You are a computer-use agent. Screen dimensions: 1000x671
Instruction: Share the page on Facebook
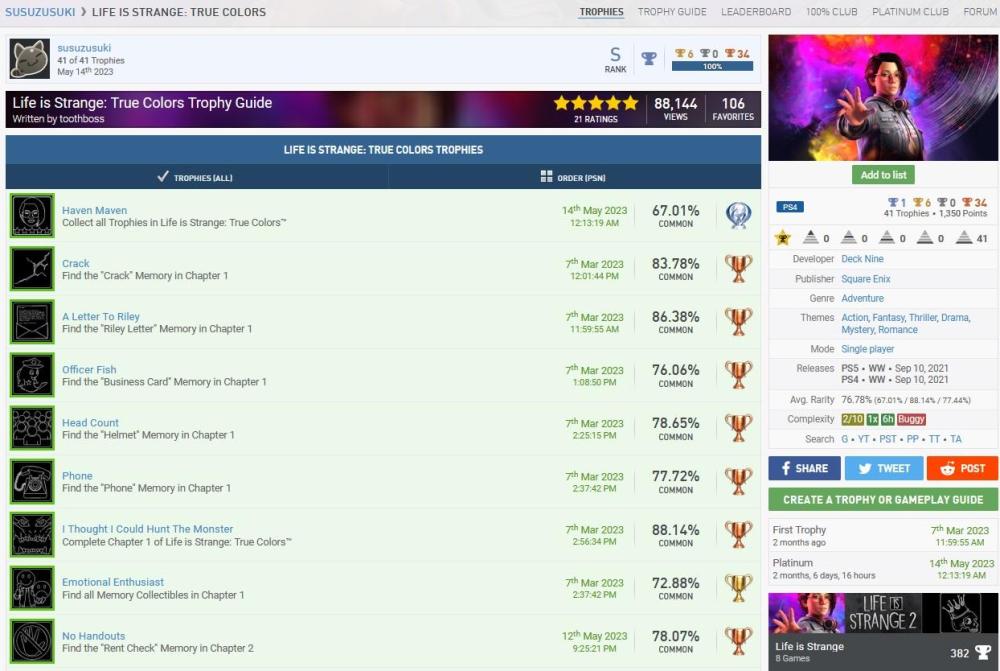coord(804,468)
